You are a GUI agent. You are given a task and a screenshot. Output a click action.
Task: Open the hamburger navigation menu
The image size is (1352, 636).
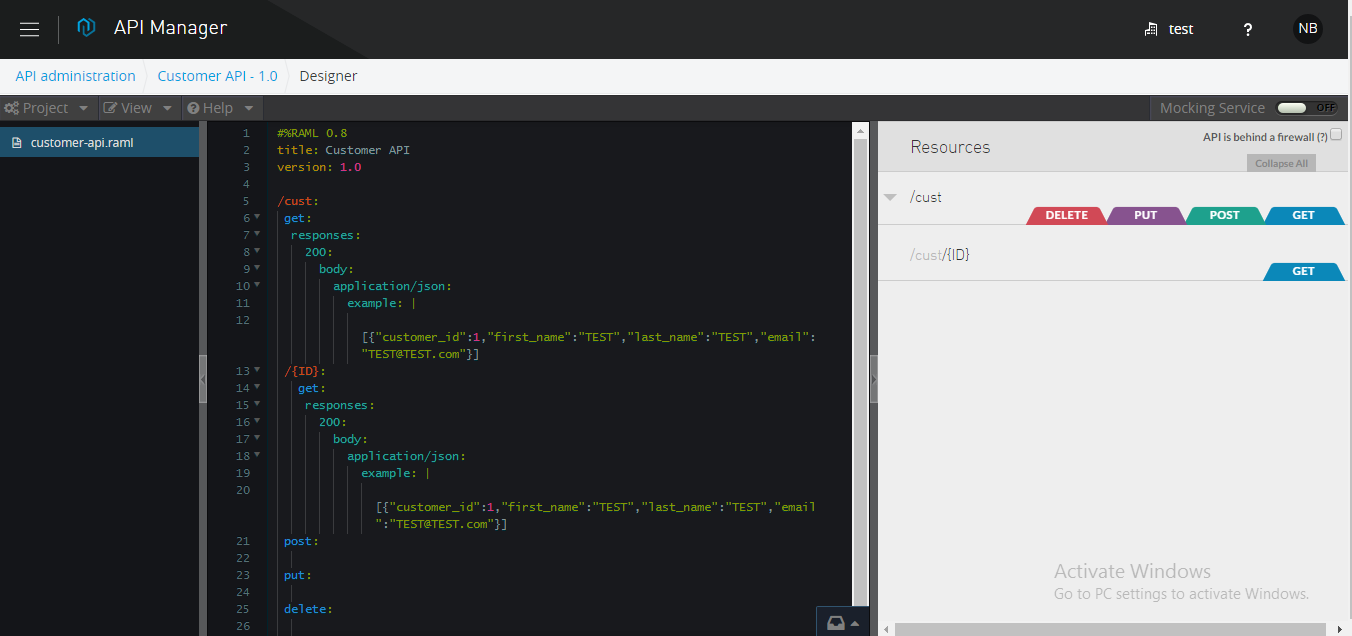pyautogui.click(x=30, y=29)
